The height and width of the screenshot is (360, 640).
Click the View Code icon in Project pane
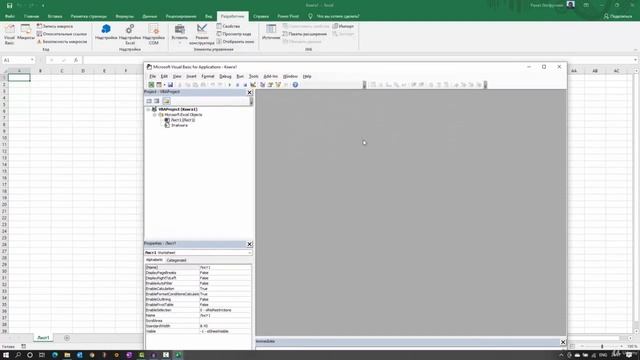(149, 101)
